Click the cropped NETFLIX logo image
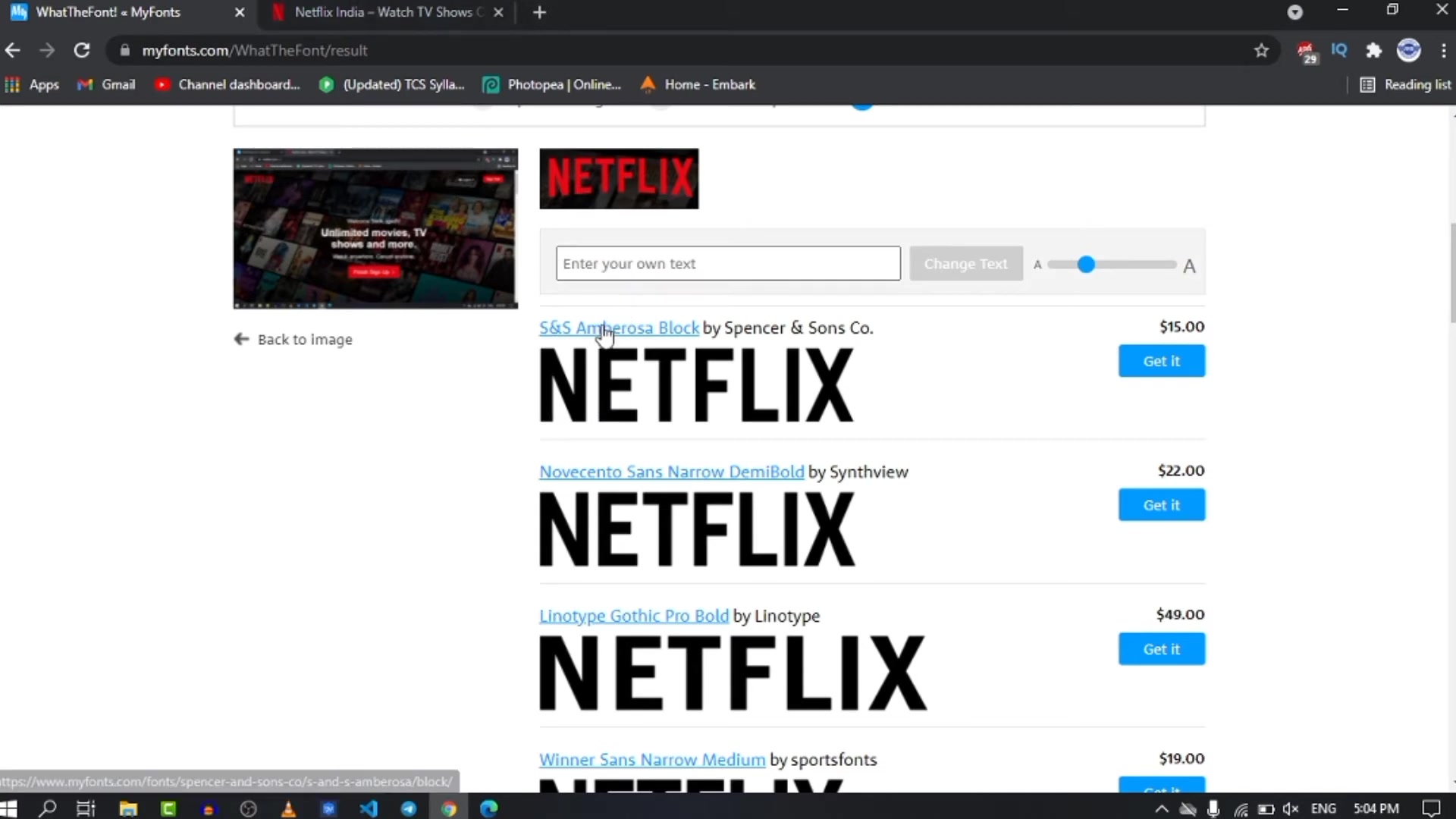The width and height of the screenshot is (1456, 819). pos(619,179)
